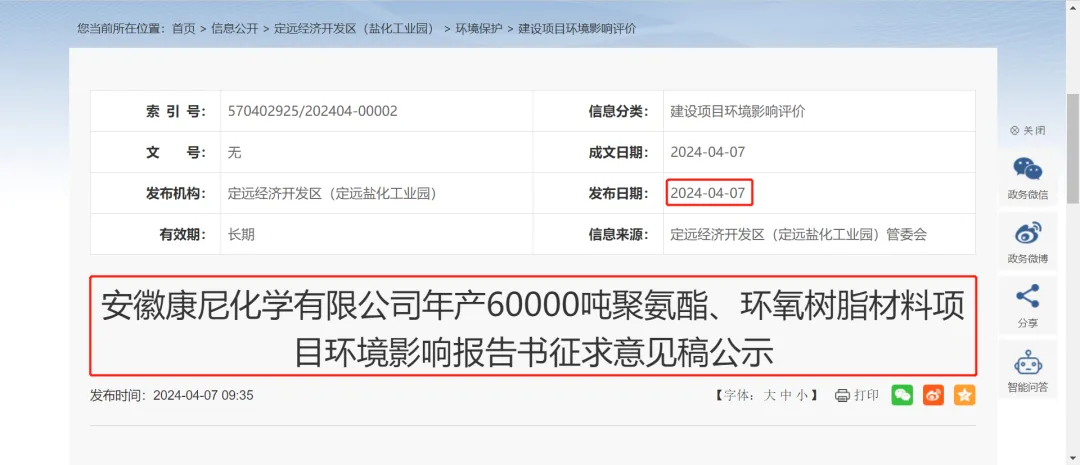Screen dimensions: 1080x465
Task: Click the index number 570402925/202404-00002
Action: click(312, 111)
